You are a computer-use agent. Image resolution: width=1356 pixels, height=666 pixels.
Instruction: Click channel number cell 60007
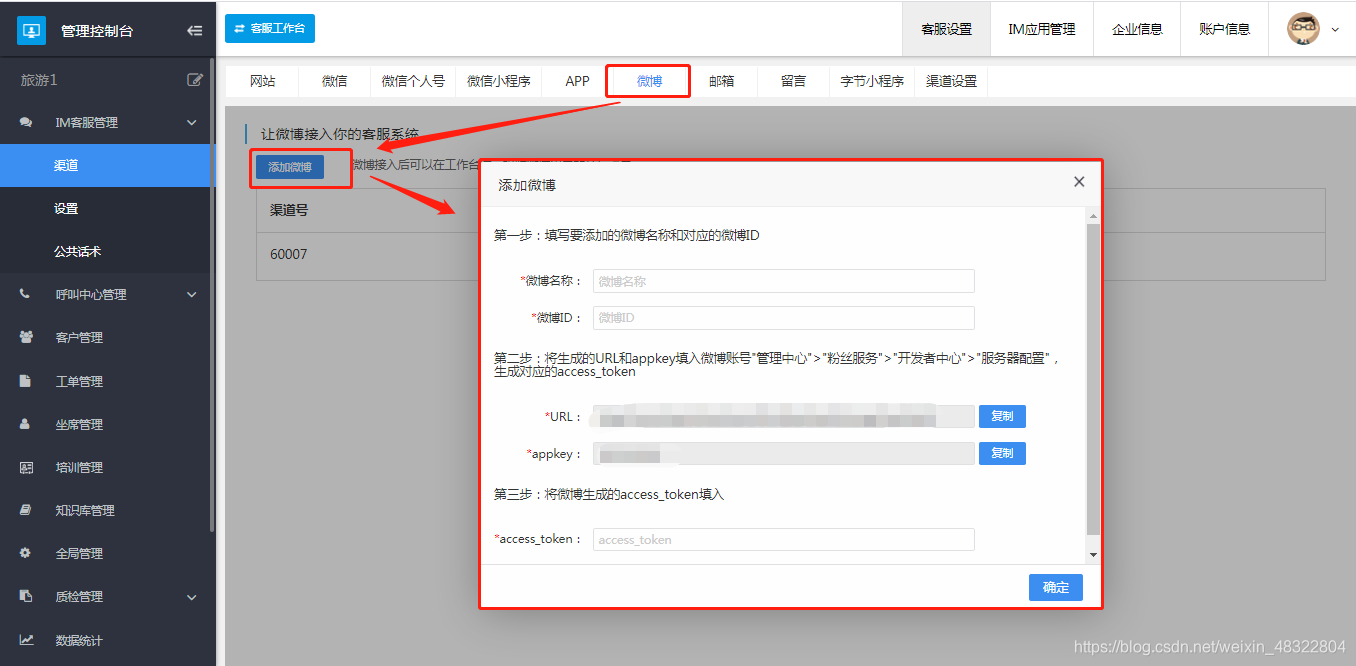click(289, 254)
